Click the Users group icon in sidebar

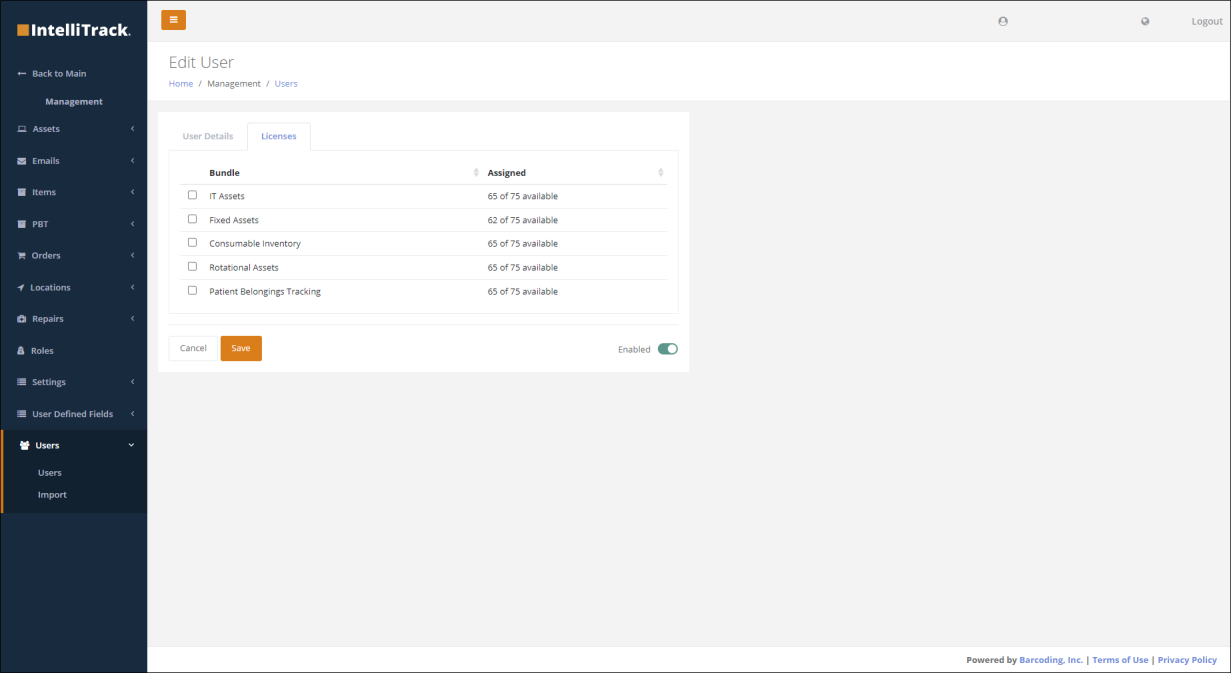[25, 446]
